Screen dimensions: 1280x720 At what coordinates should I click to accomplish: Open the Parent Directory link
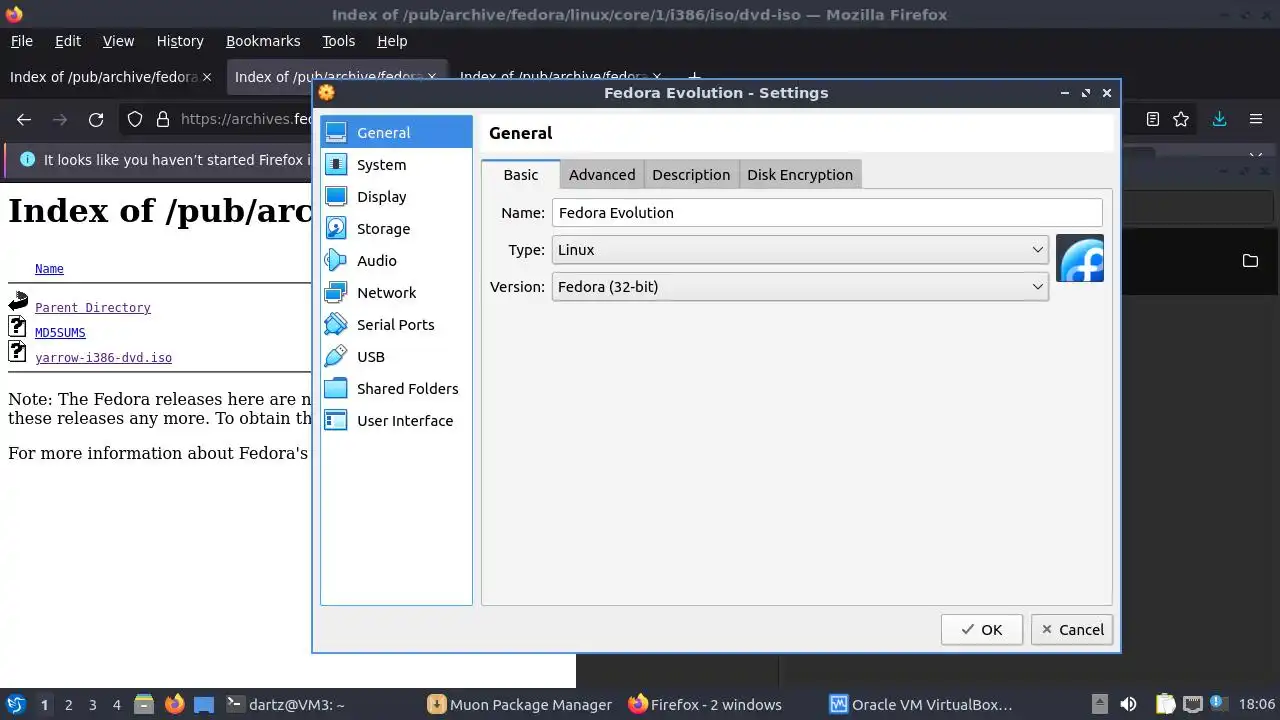click(x=92, y=308)
